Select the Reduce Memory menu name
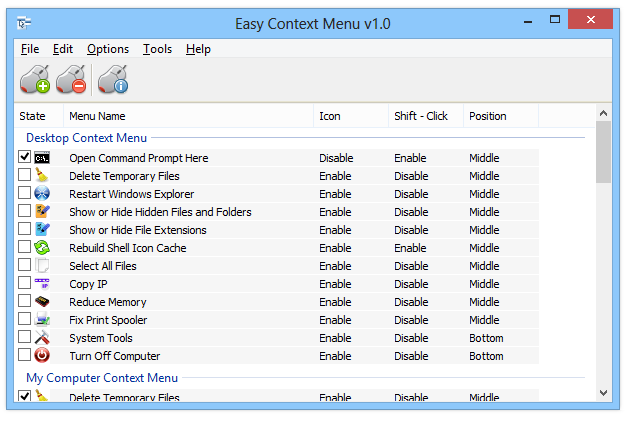 (108, 302)
